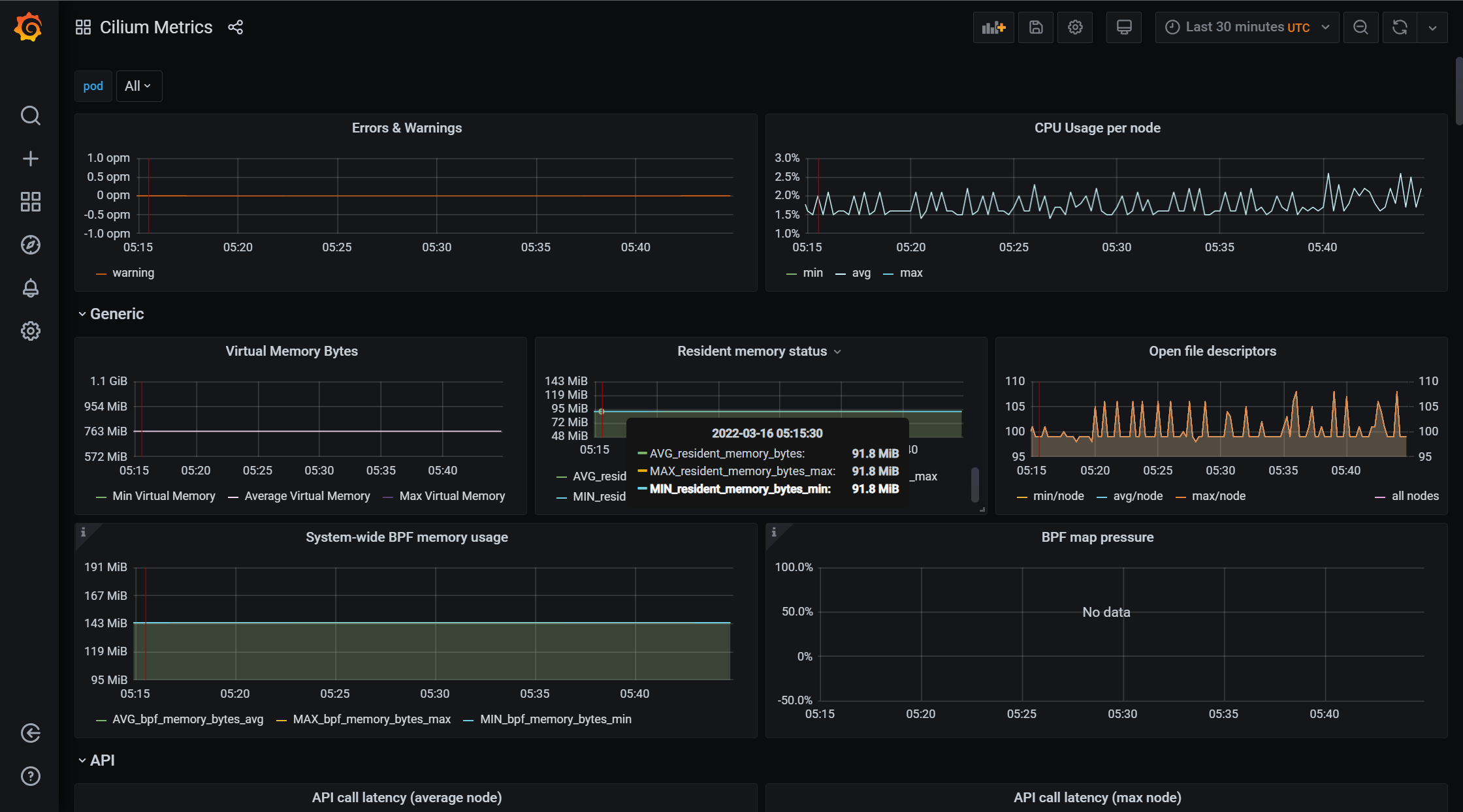This screenshot has width=1463, height=812.
Task: Toggle the warning series in Errors legend
Action: click(x=133, y=273)
